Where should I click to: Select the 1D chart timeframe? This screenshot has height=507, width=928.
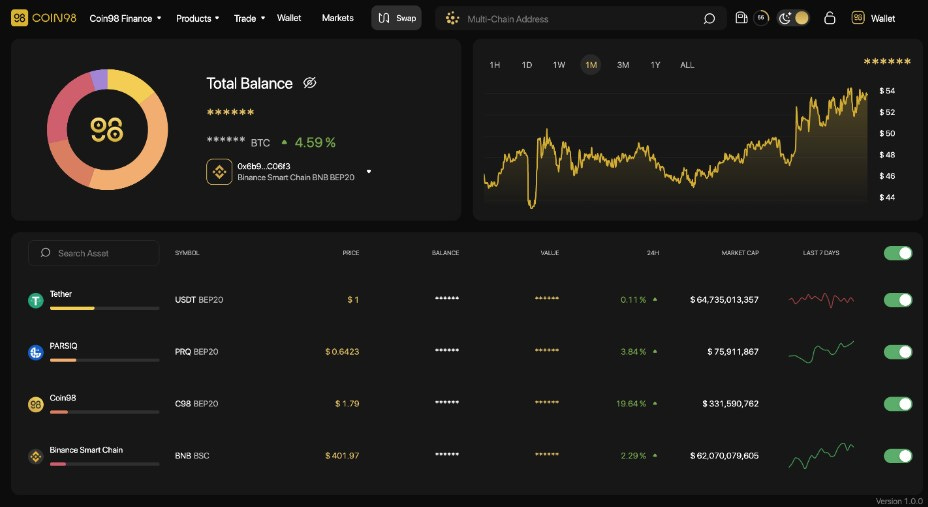pyautogui.click(x=527, y=65)
